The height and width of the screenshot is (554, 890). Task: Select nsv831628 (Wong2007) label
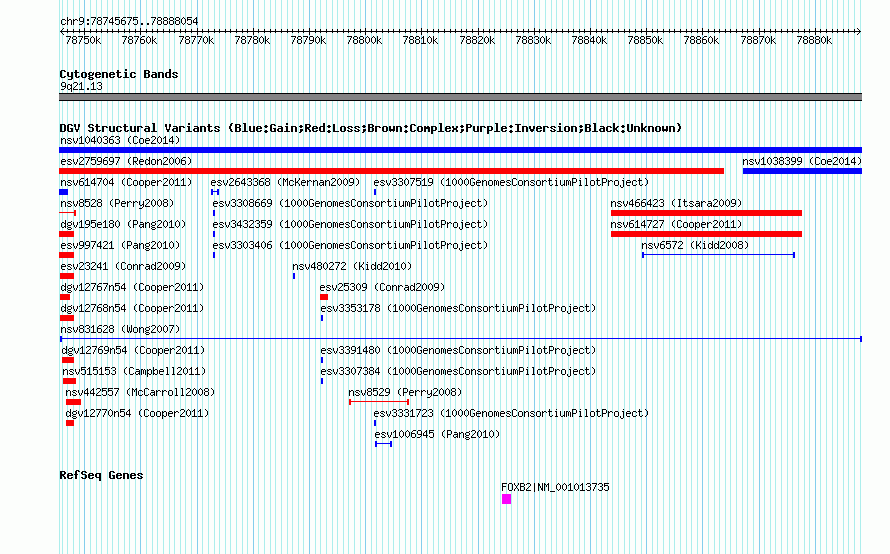pyautogui.click(x=120, y=329)
